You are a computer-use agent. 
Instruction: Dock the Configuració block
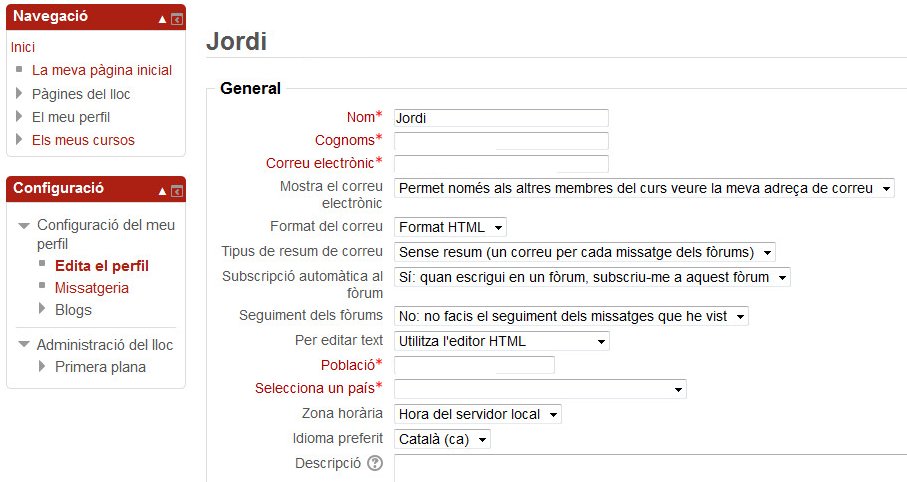tap(177, 190)
